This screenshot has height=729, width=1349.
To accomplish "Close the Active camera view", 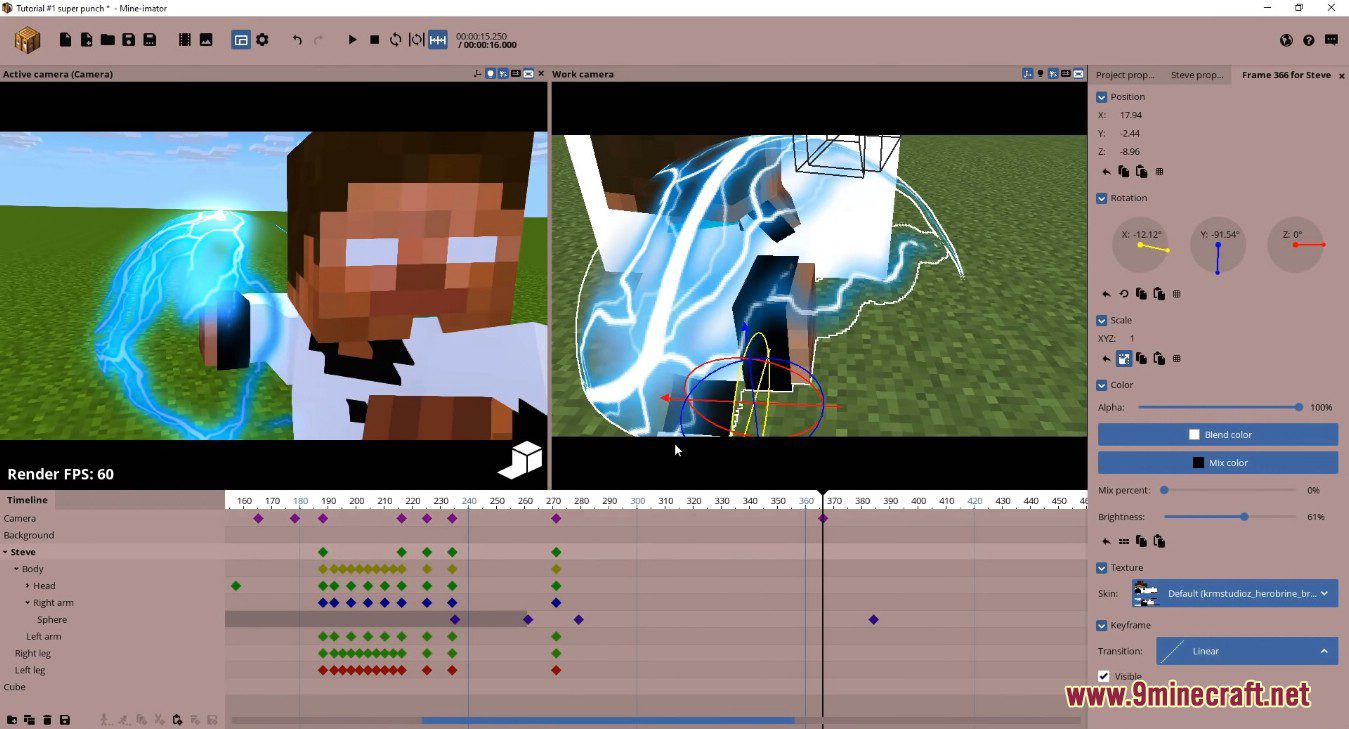I will [x=542, y=74].
